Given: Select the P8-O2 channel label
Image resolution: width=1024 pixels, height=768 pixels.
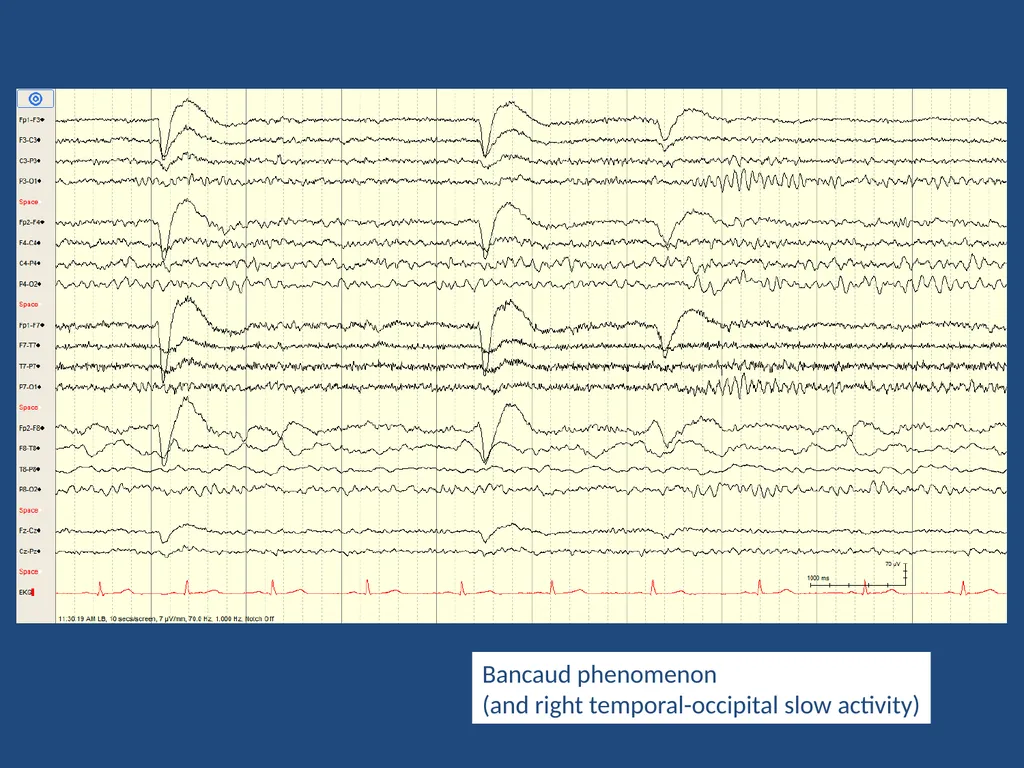Looking at the screenshot, I should (30, 490).
